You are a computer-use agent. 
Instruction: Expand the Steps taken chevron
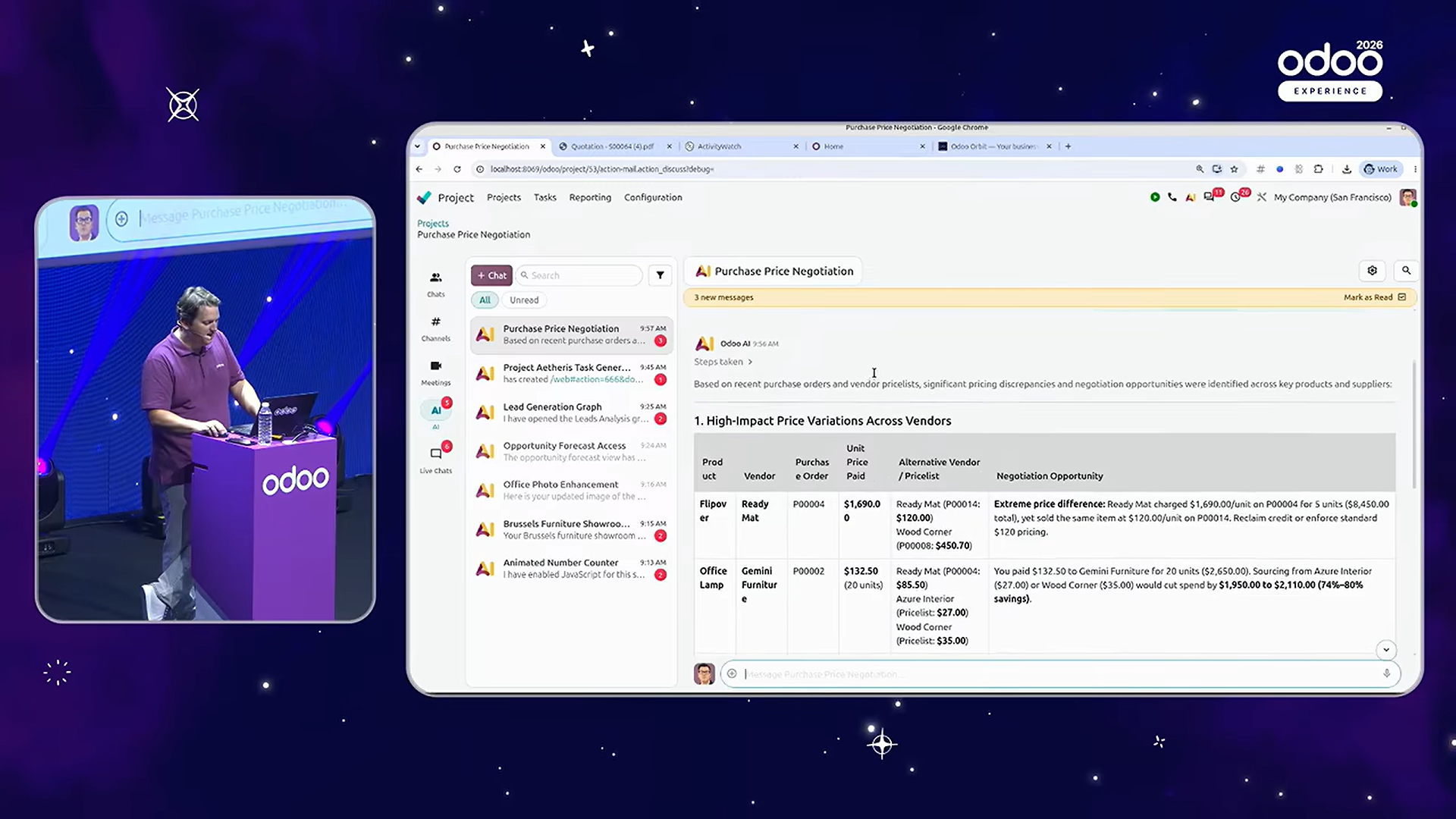750,362
